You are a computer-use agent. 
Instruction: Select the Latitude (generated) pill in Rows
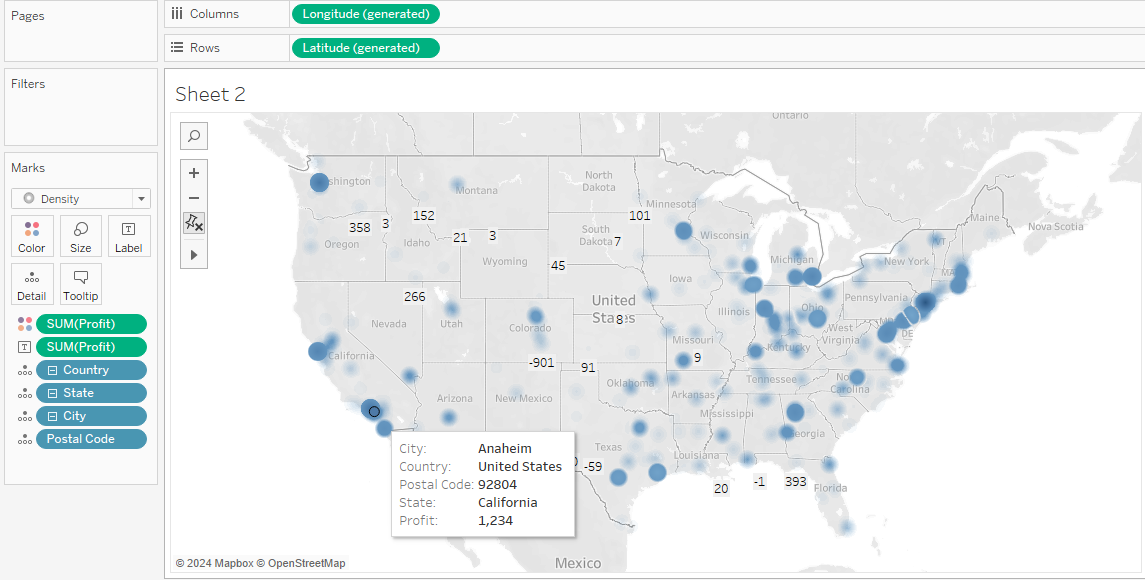pyautogui.click(x=364, y=48)
